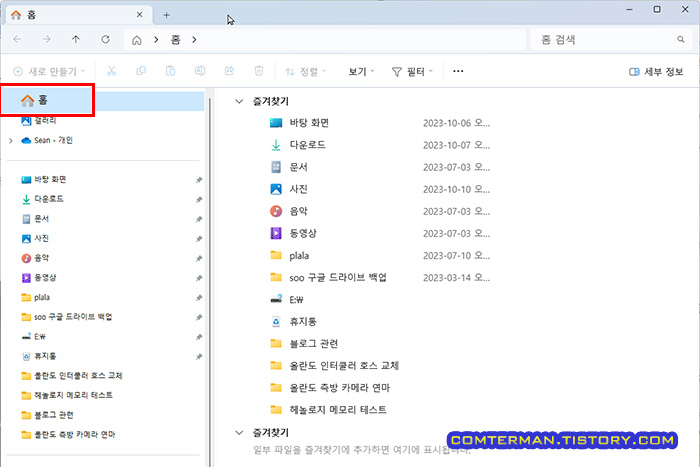The width and height of the screenshot is (700, 467).
Task: Select 사진 in file list
Action: (289, 189)
